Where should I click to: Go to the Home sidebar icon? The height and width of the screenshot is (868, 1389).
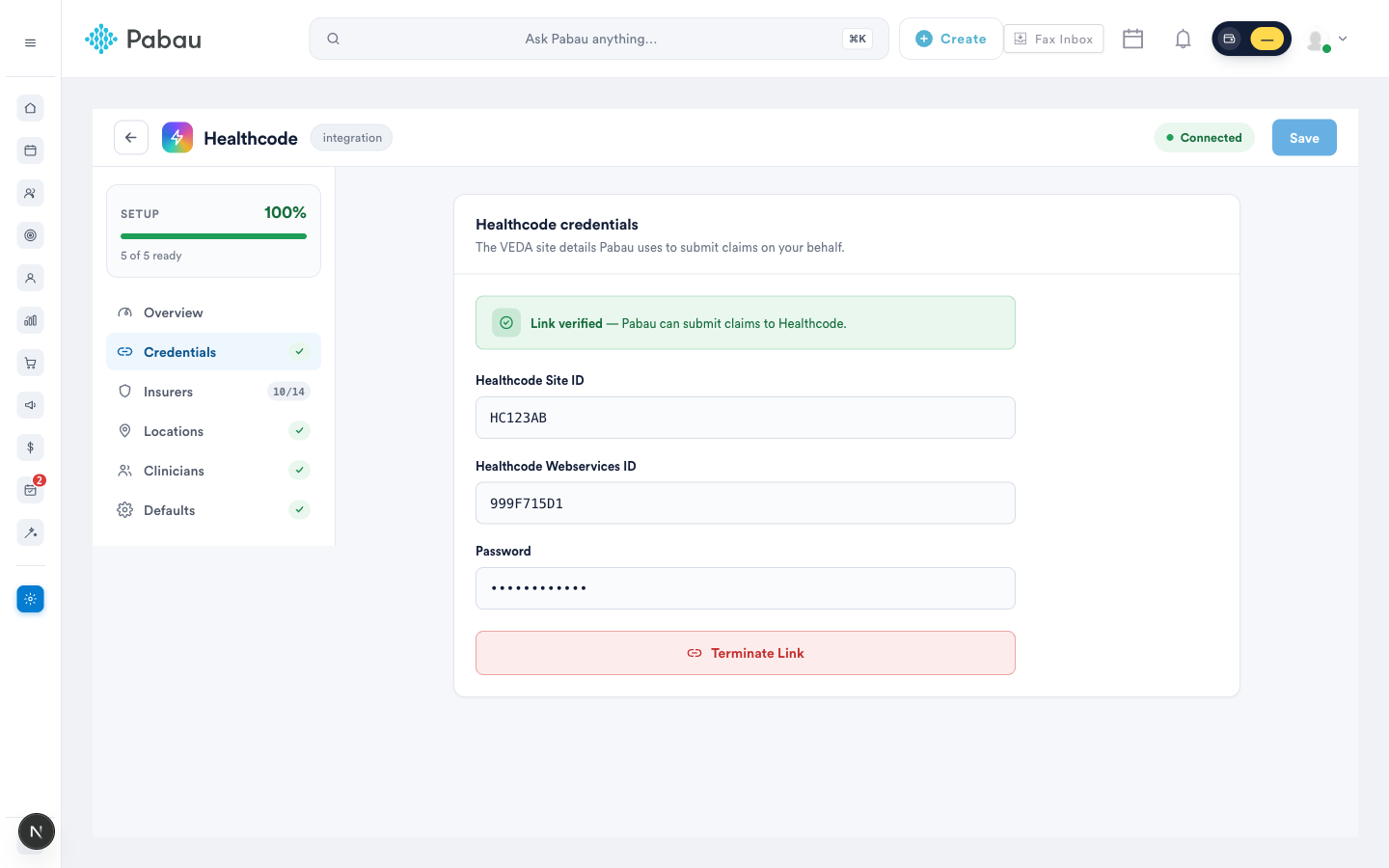click(30, 108)
